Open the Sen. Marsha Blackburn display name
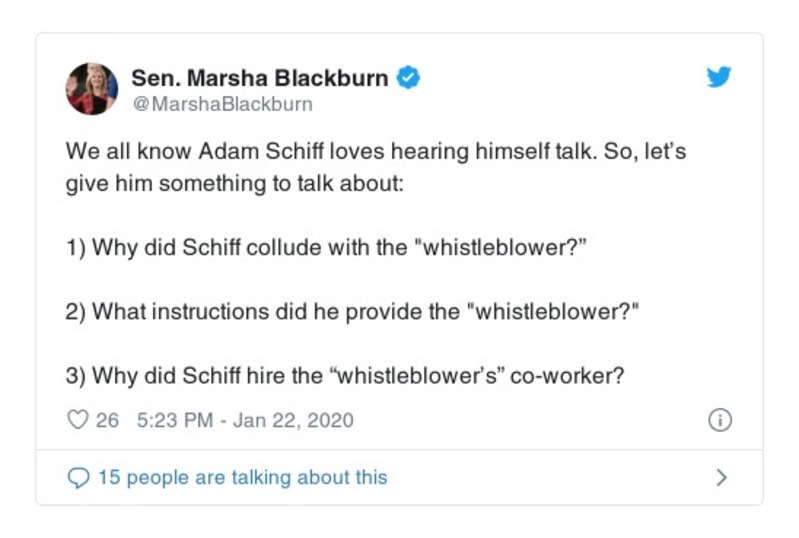This screenshot has width=799, height=538. (259, 78)
